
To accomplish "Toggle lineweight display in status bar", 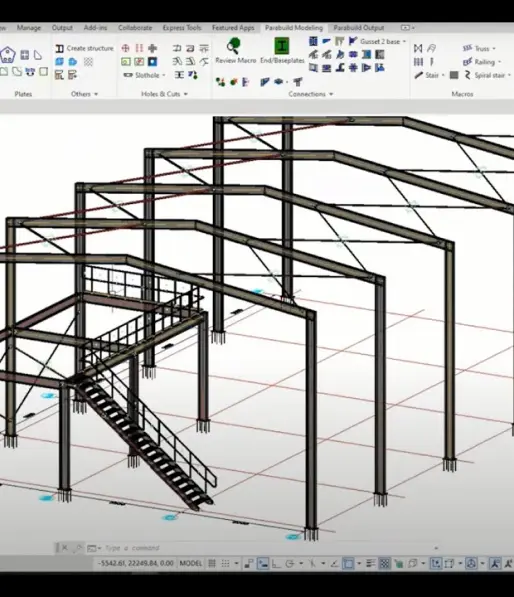I will [370, 563].
